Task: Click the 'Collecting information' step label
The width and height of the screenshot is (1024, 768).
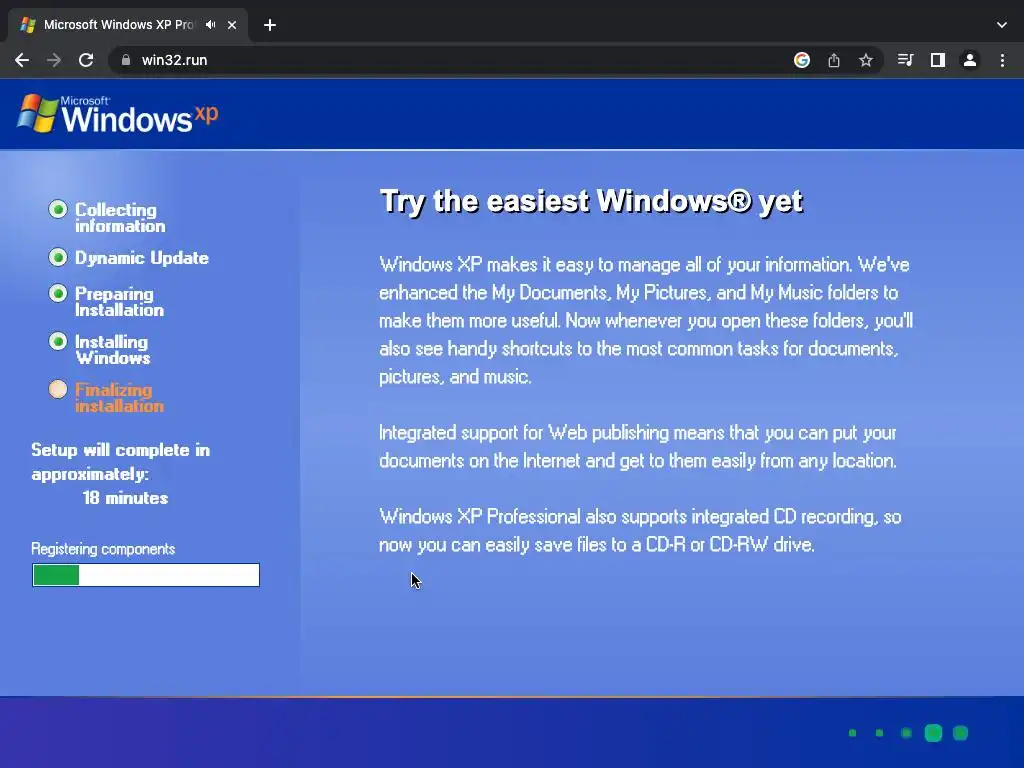Action: click(120, 217)
